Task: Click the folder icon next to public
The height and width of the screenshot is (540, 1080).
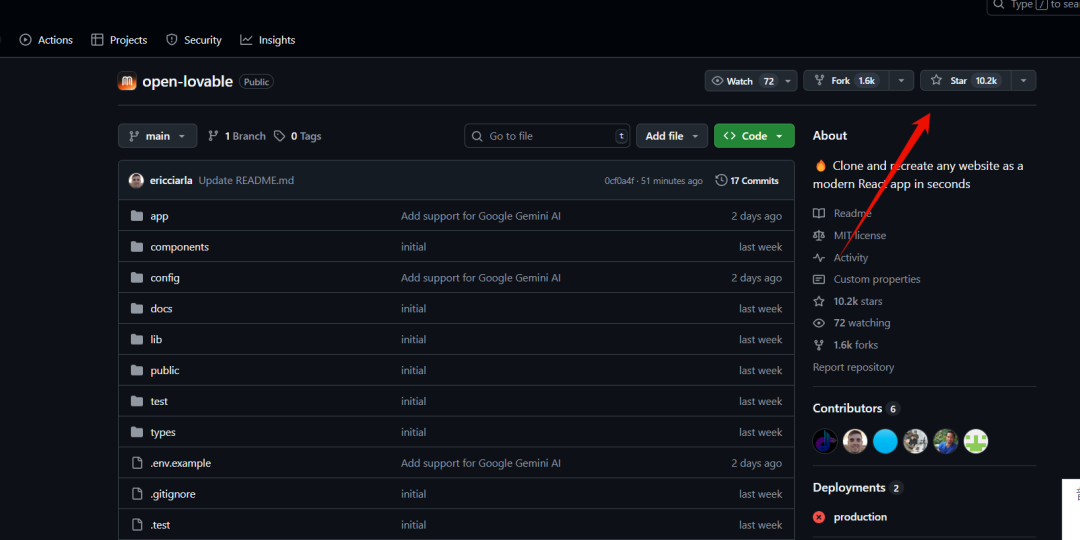Action: pyautogui.click(x=136, y=371)
